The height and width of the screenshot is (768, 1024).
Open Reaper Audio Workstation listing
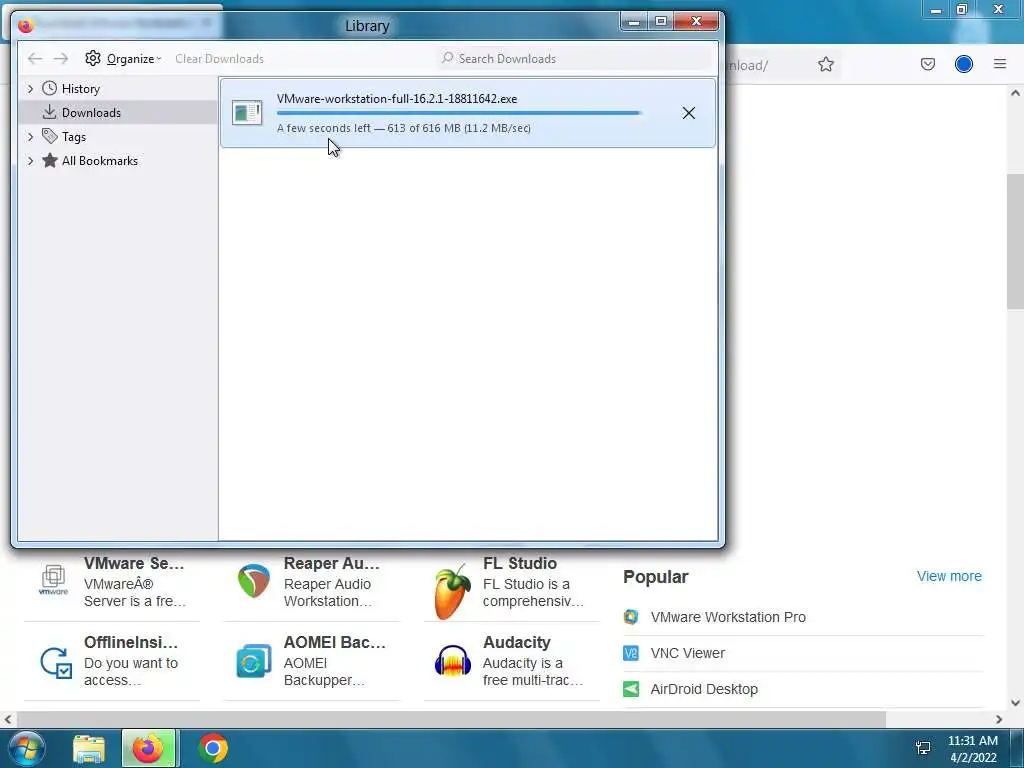332,563
